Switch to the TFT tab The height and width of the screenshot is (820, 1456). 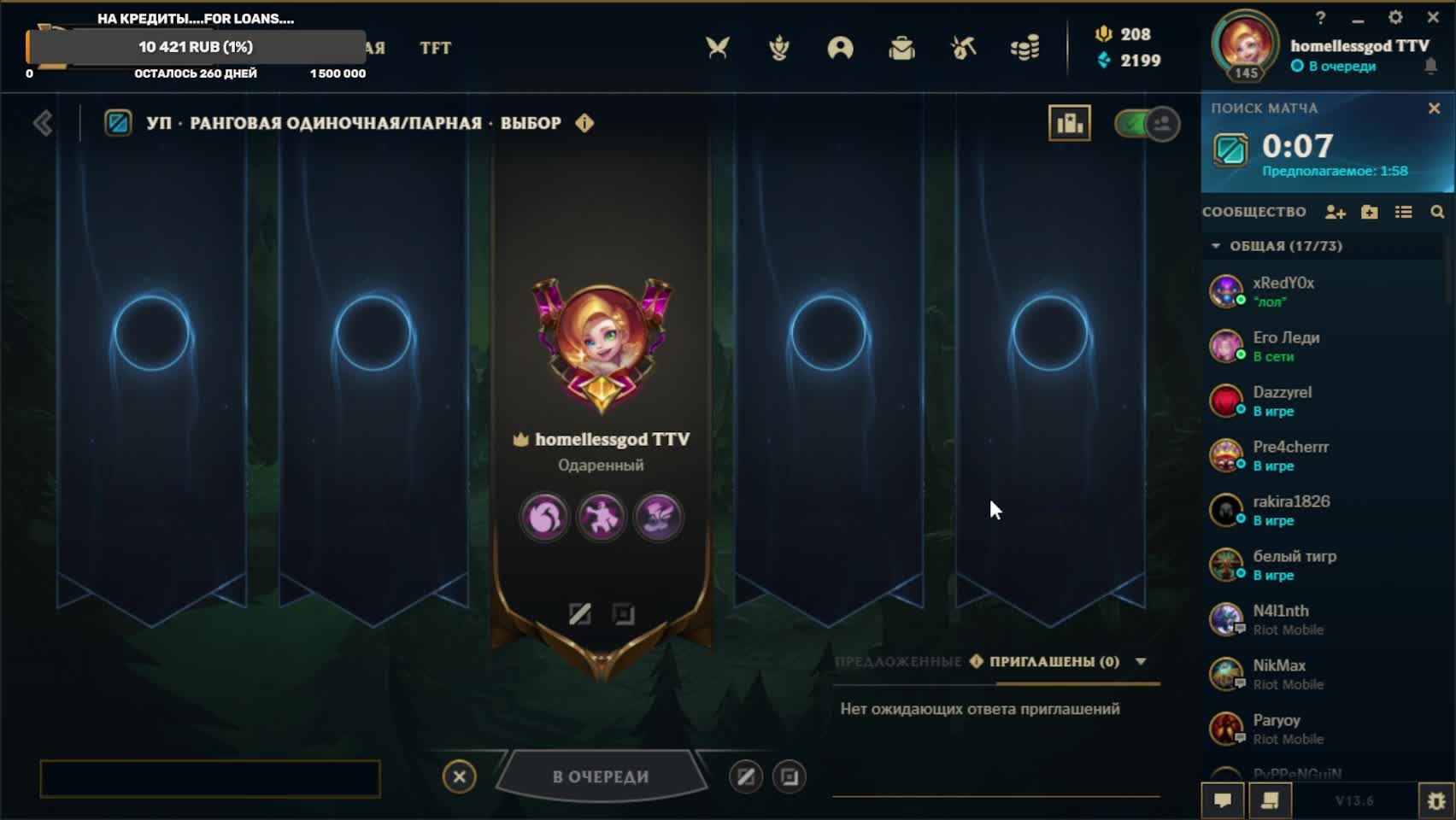click(436, 48)
